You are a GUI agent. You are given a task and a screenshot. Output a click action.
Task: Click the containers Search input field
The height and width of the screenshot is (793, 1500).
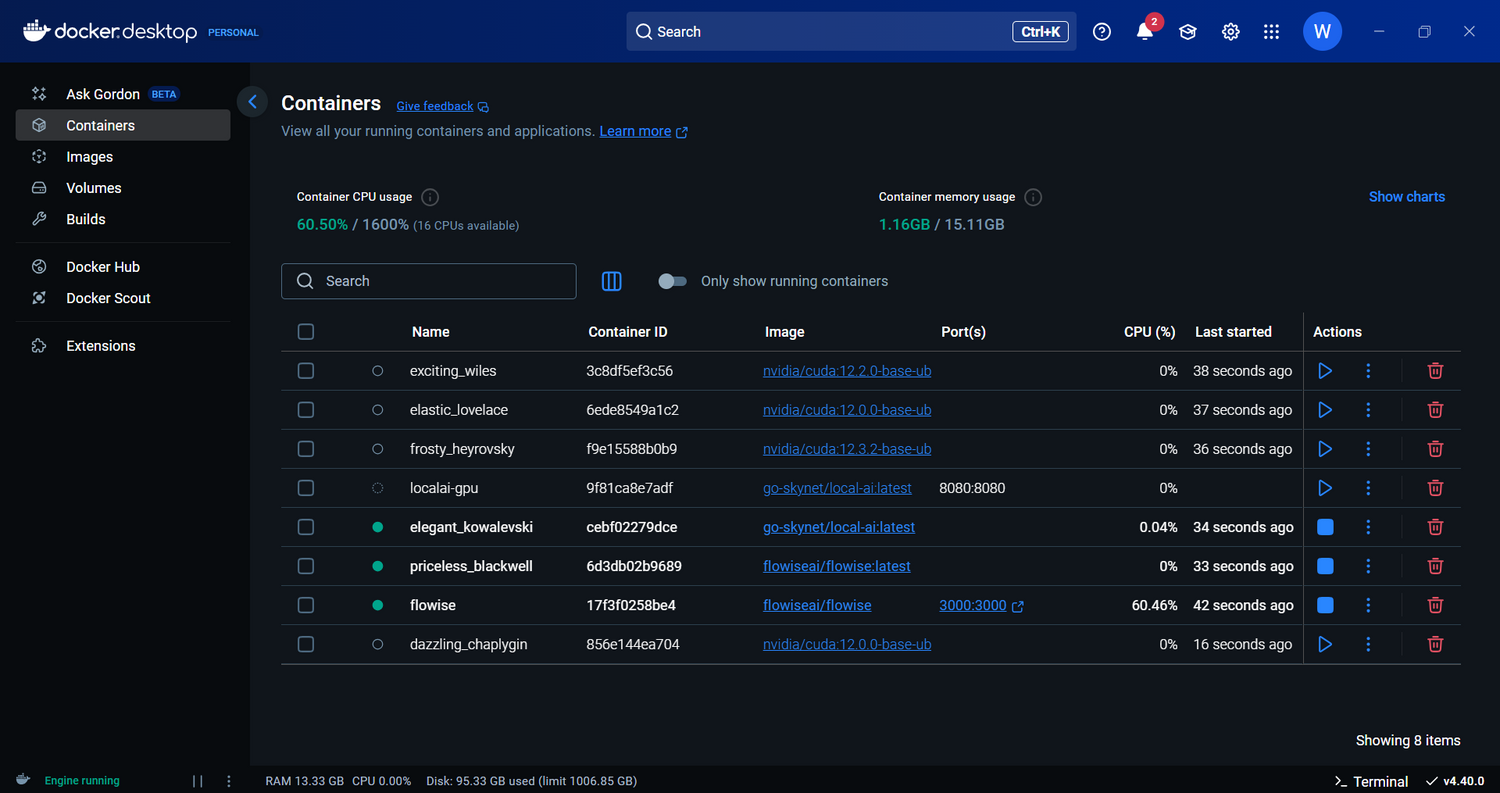[429, 281]
